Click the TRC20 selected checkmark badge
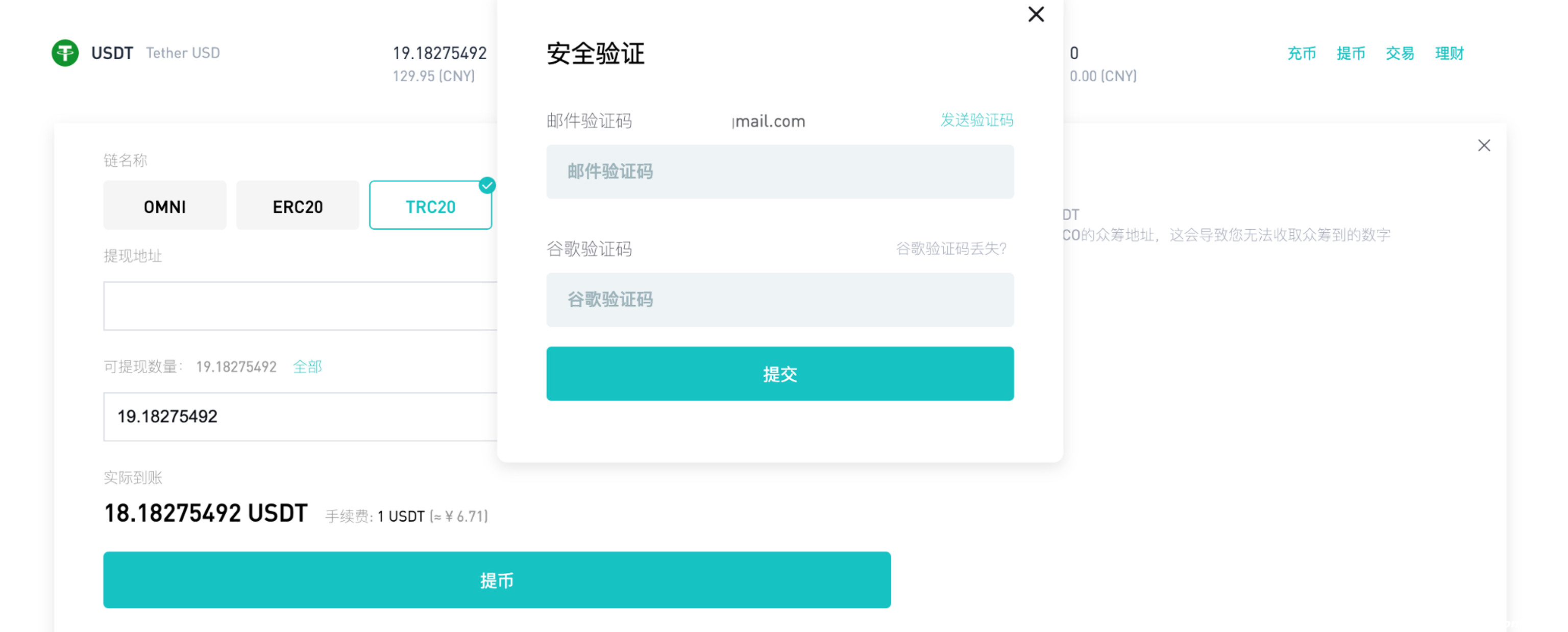The width and height of the screenshot is (1568, 632). click(x=487, y=185)
